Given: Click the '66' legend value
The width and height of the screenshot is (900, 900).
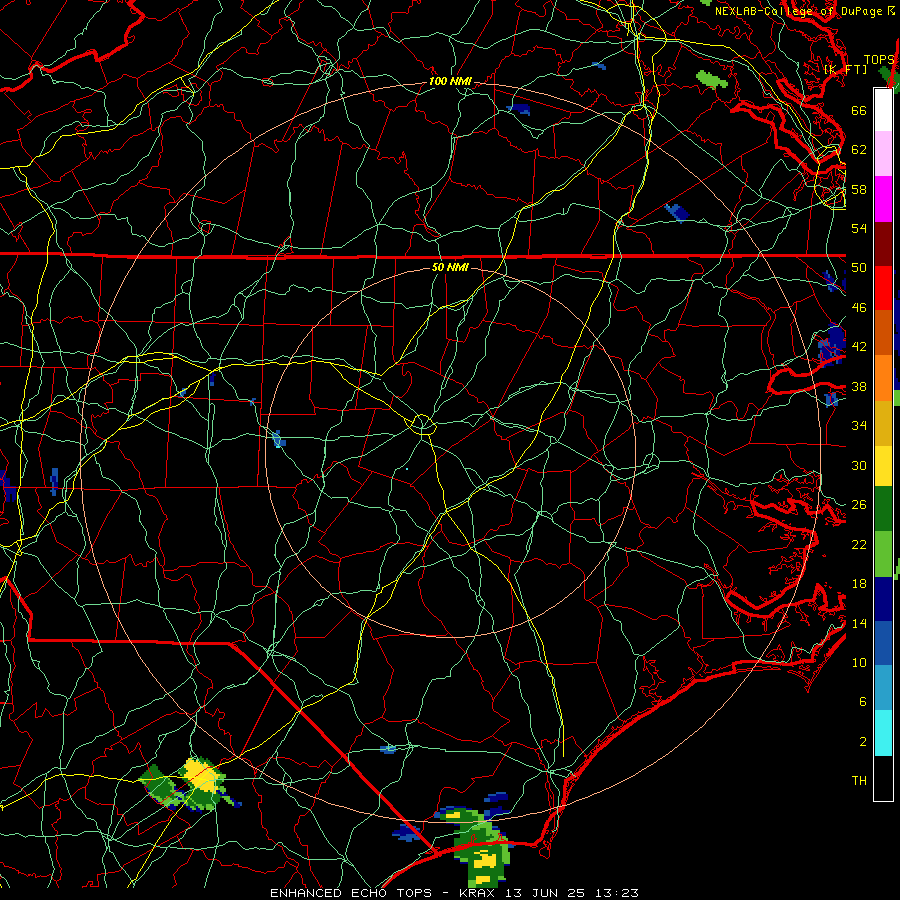Looking at the screenshot, I should [859, 110].
